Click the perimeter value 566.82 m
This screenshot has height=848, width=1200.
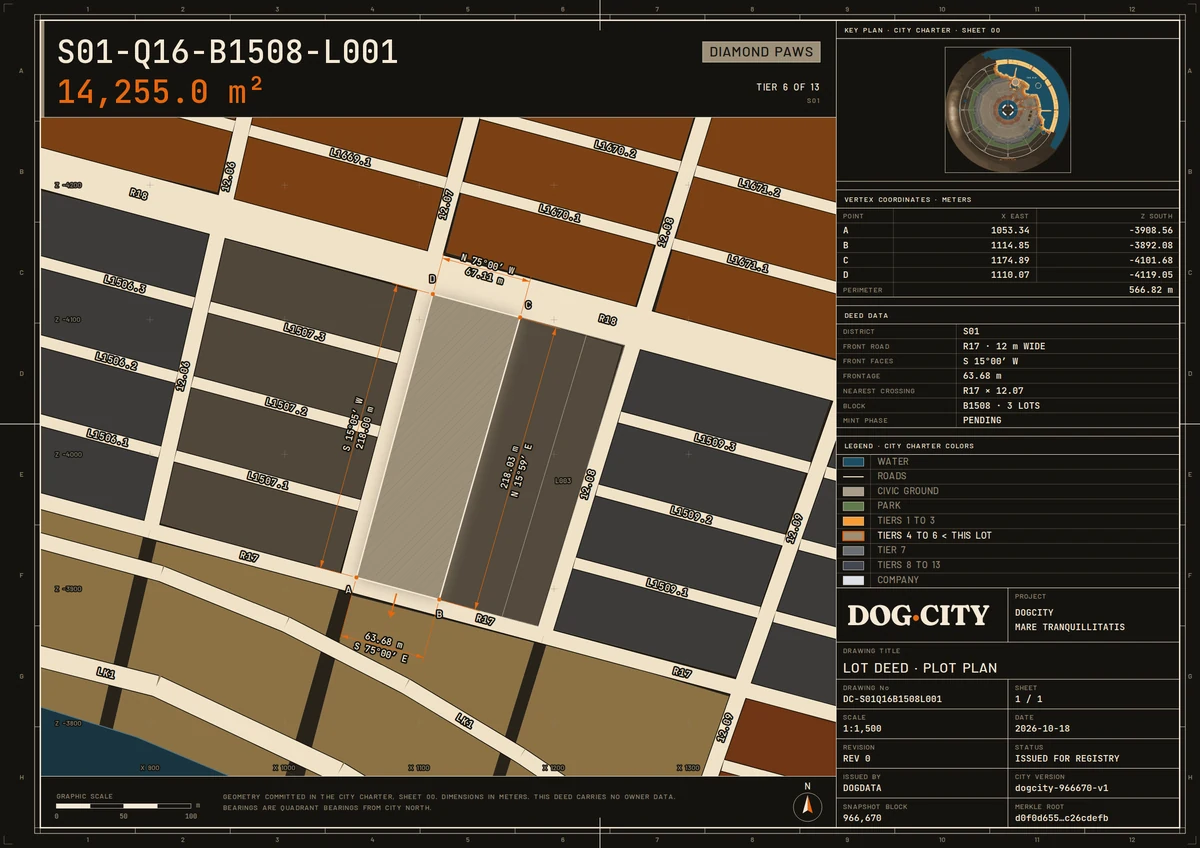[1148, 289]
